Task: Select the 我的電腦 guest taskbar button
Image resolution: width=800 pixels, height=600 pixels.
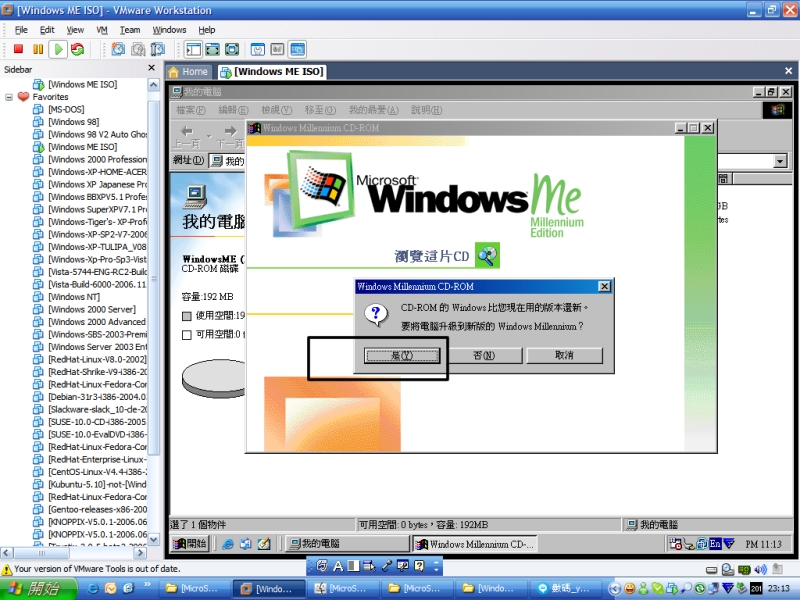Action: click(347, 544)
